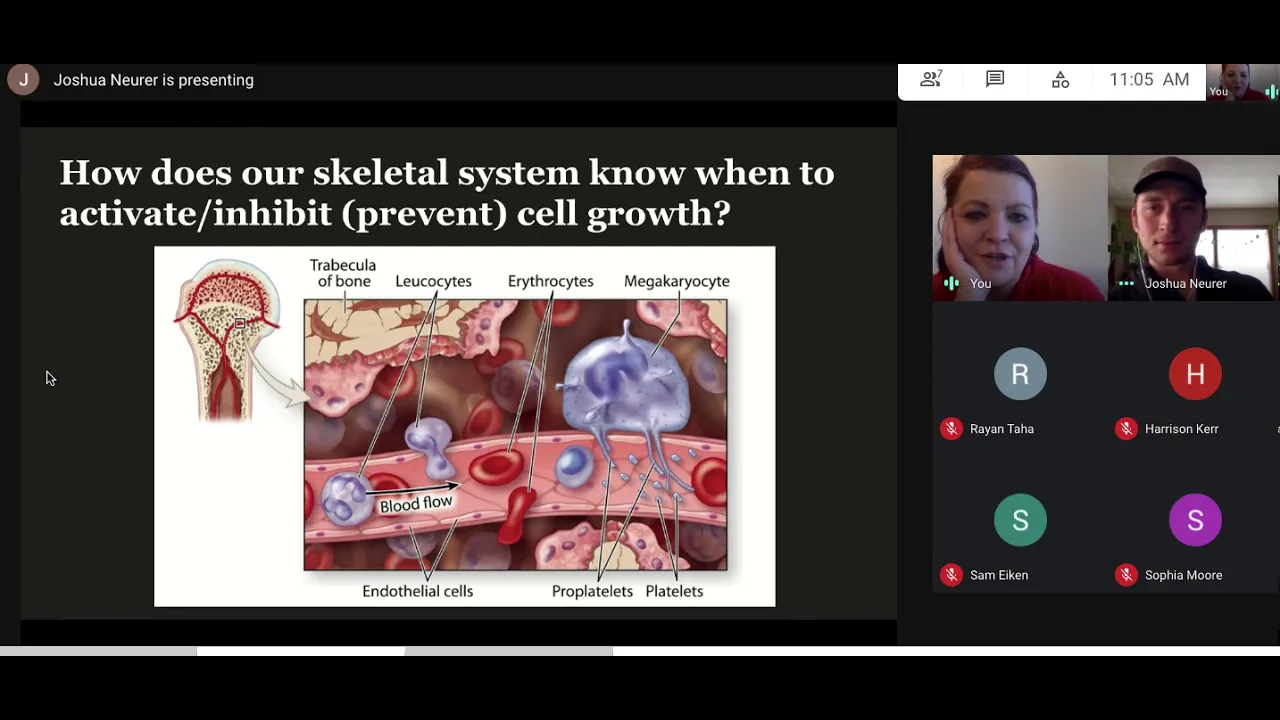1280x720 pixels.
Task: Click the 'Erythrocytes' label in the diagram
Action: pos(550,281)
